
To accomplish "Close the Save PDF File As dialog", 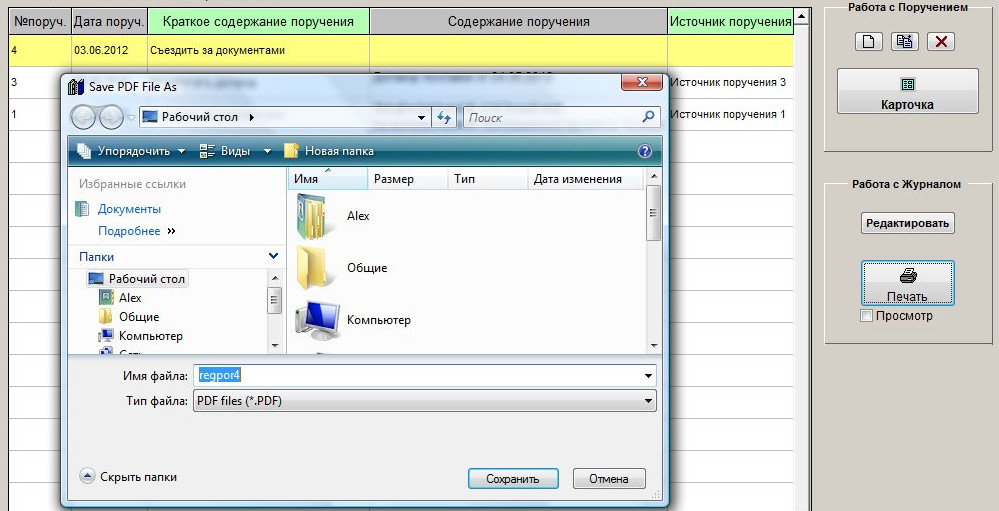I will [x=643, y=82].
